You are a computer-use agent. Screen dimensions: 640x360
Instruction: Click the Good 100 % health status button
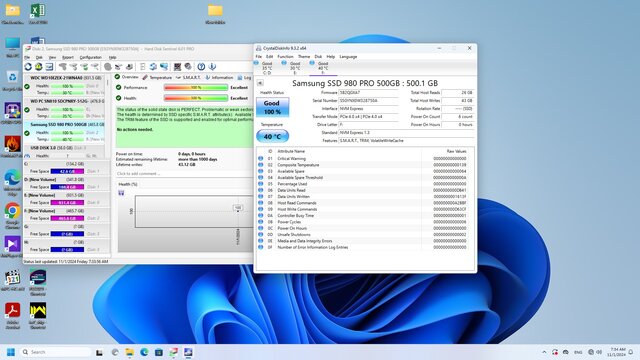click(x=272, y=107)
